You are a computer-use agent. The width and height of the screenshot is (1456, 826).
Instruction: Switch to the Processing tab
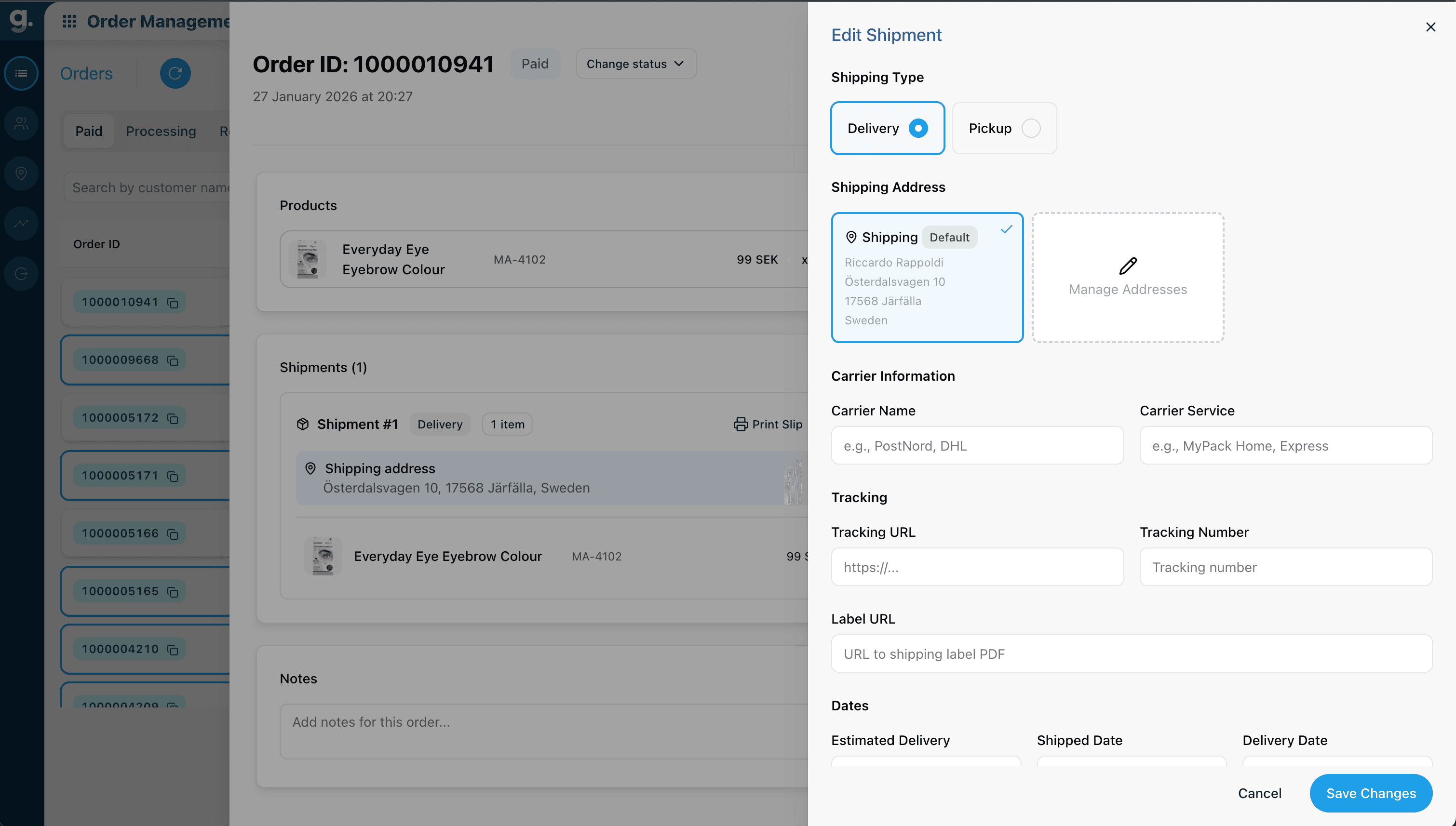[x=161, y=131]
